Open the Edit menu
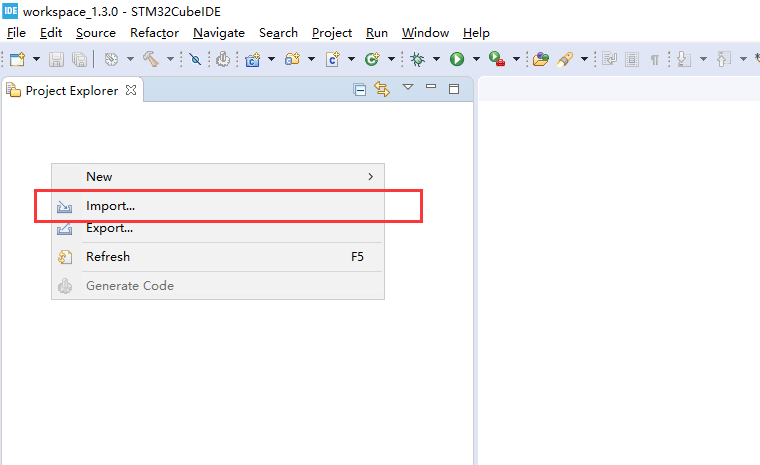 (51, 33)
